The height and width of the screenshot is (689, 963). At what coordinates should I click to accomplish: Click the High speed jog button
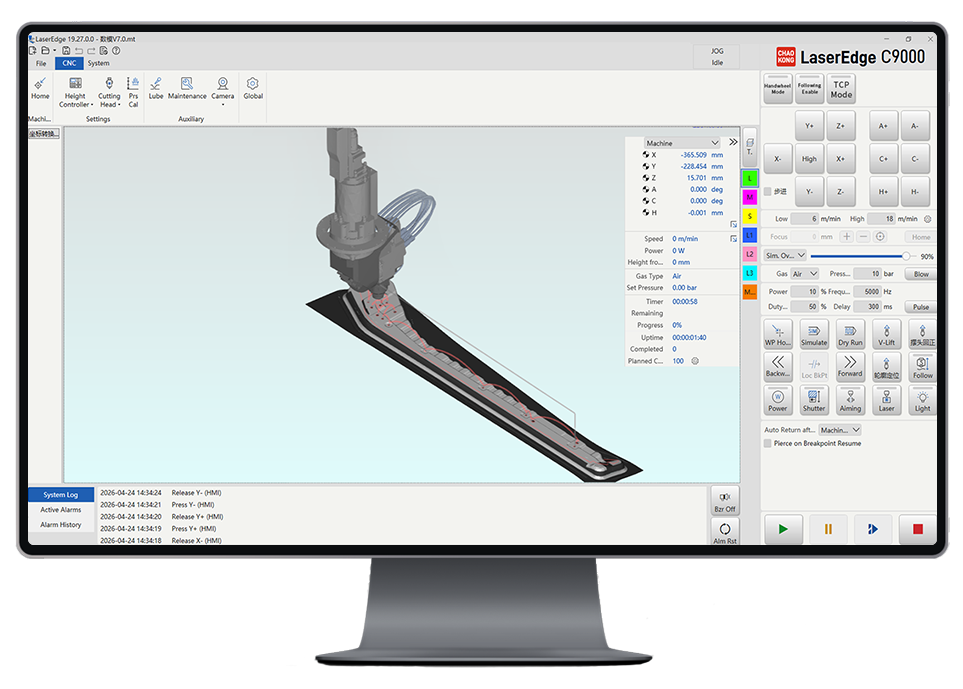809,158
